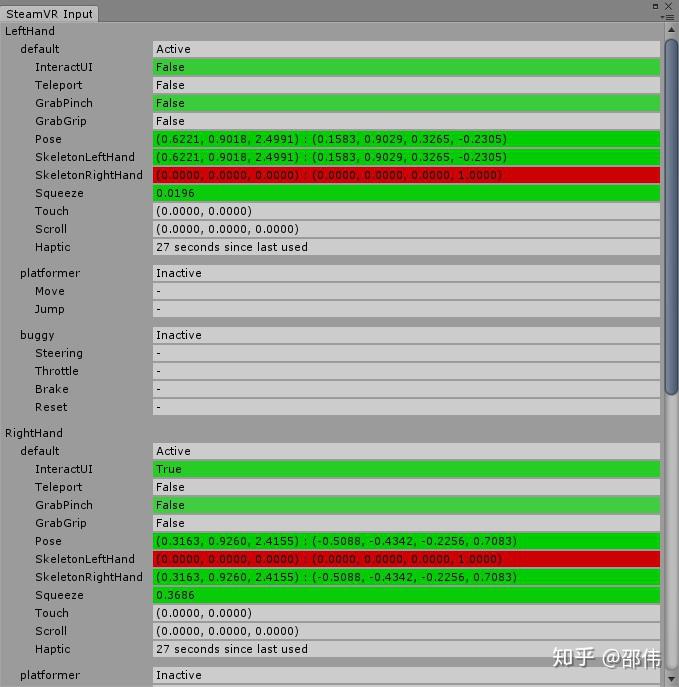Click RightHand default label
Image resolution: width=679 pixels, height=687 pixels.
coord(39,451)
